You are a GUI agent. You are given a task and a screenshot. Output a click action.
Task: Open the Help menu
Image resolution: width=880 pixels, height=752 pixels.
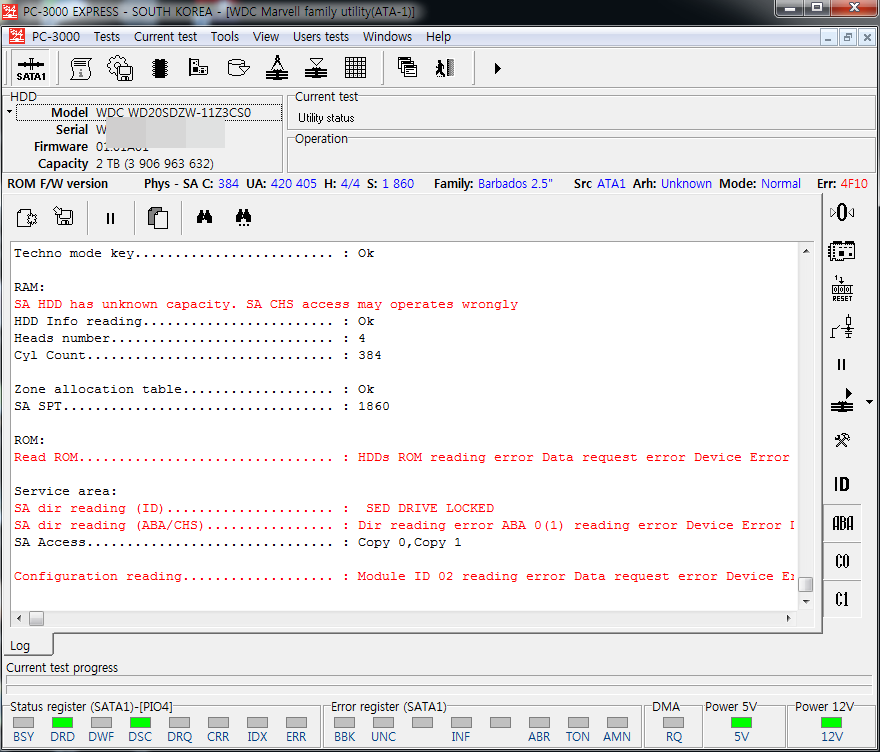pyautogui.click(x=438, y=37)
